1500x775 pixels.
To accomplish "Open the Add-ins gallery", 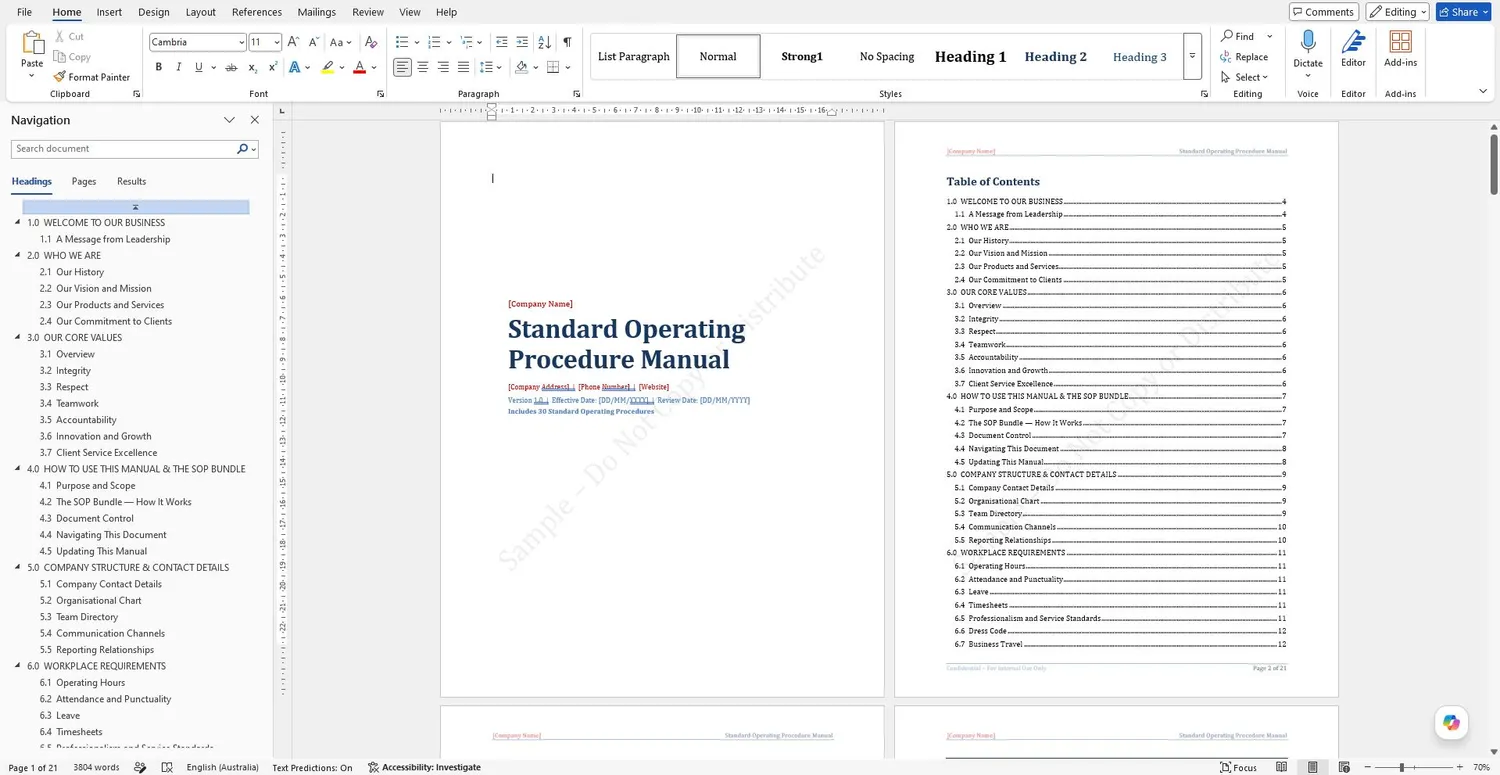I will [1400, 49].
